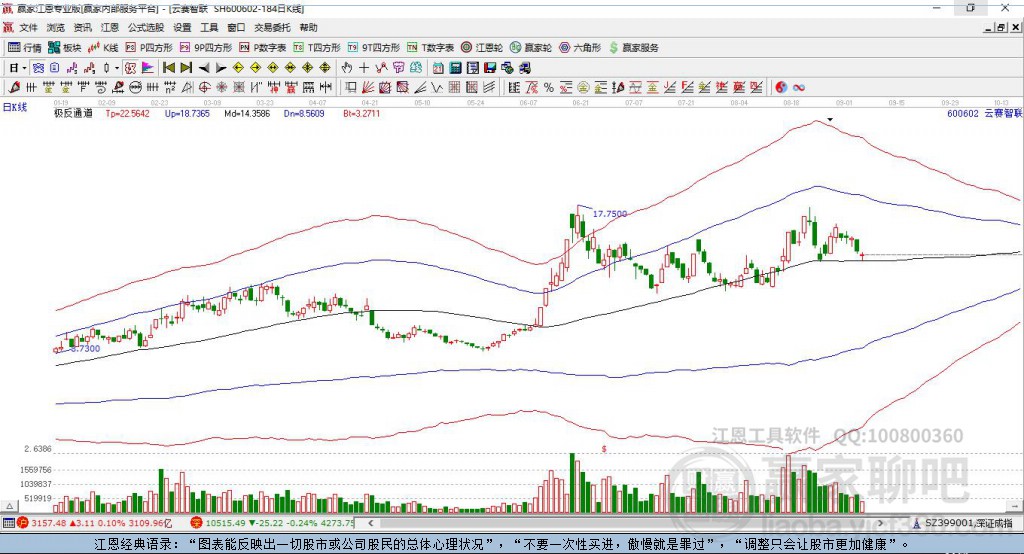
Task: Click the market list icon in status bar
Action: (8, 523)
